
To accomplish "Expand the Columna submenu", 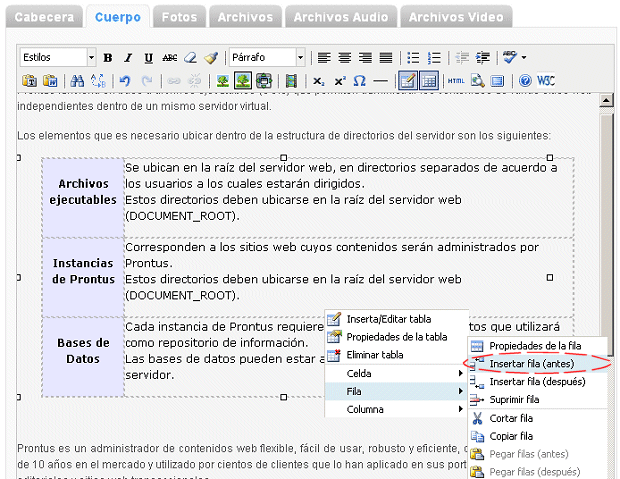I will pos(395,409).
